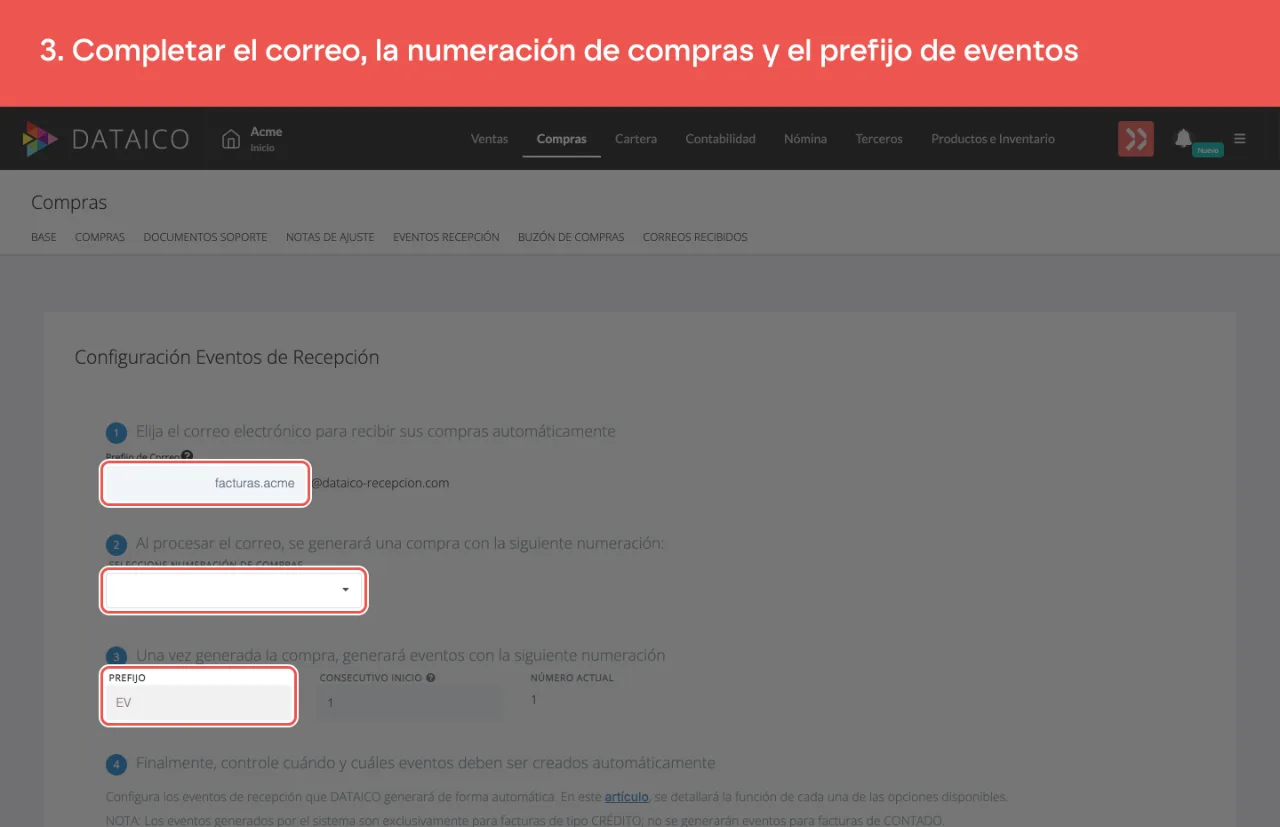This screenshot has width=1280, height=827.
Task: Expand the purchase numbering dropdown
Action: pyautogui.click(x=233, y=590)
